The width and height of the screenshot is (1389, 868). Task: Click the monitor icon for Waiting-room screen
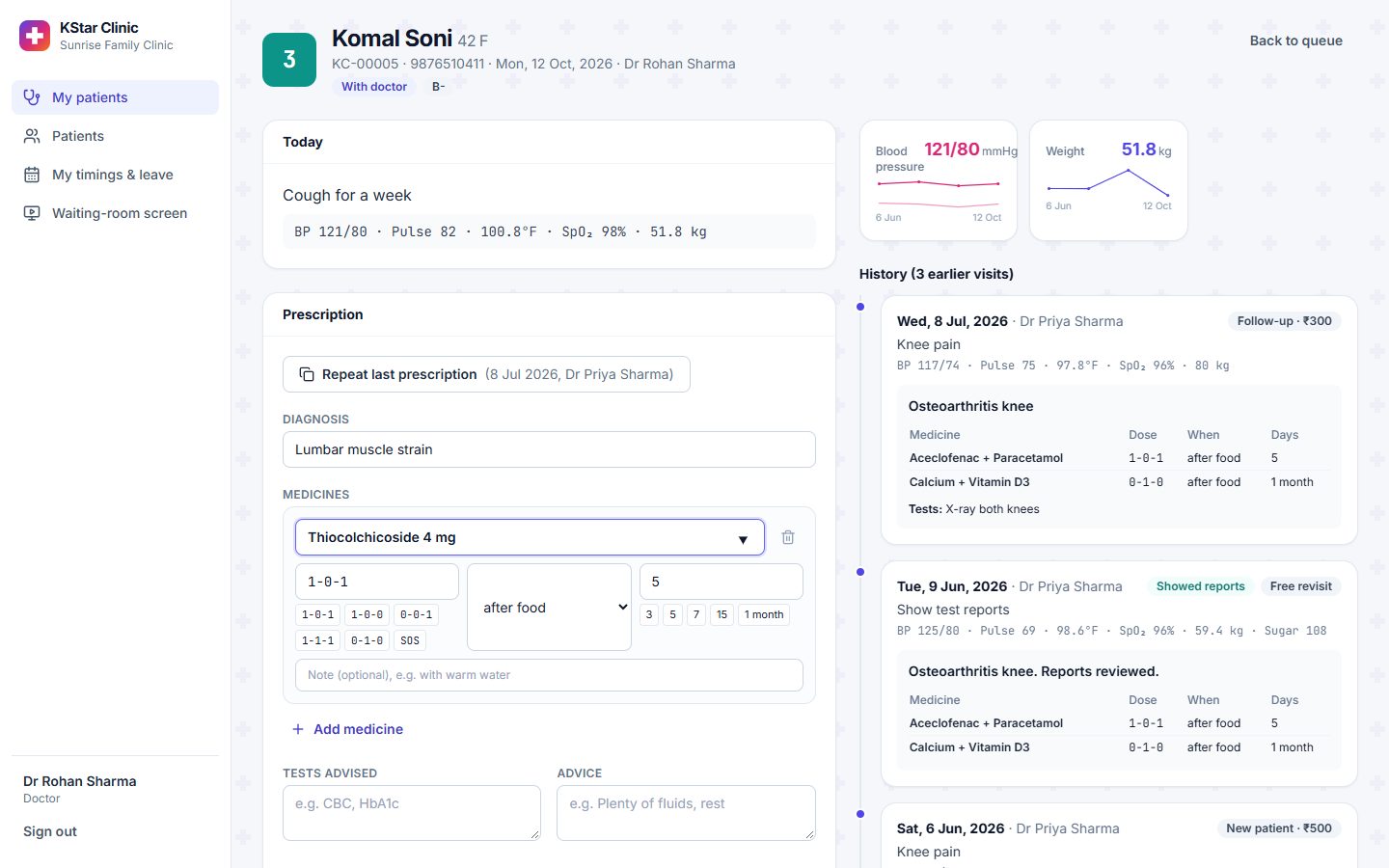(32, 213)
